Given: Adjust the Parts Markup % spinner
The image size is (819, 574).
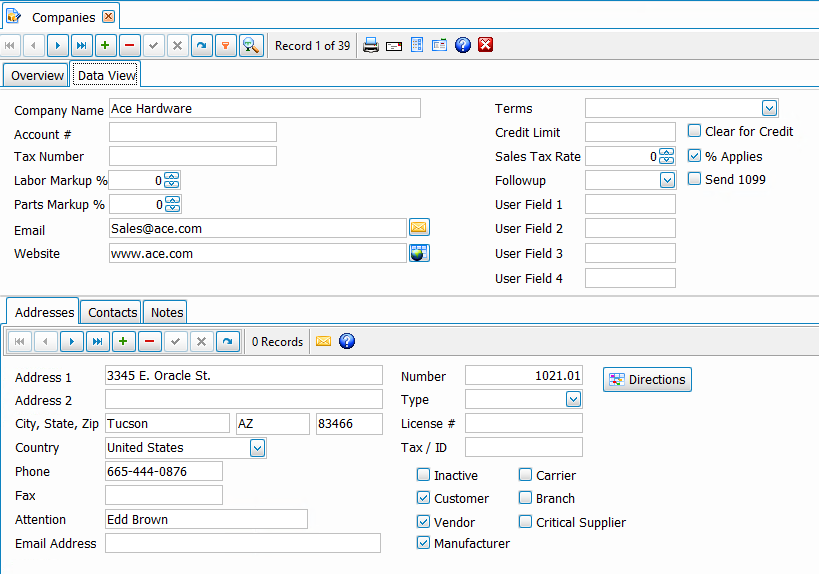Looking at the screenshot, I should coord(173,204).
